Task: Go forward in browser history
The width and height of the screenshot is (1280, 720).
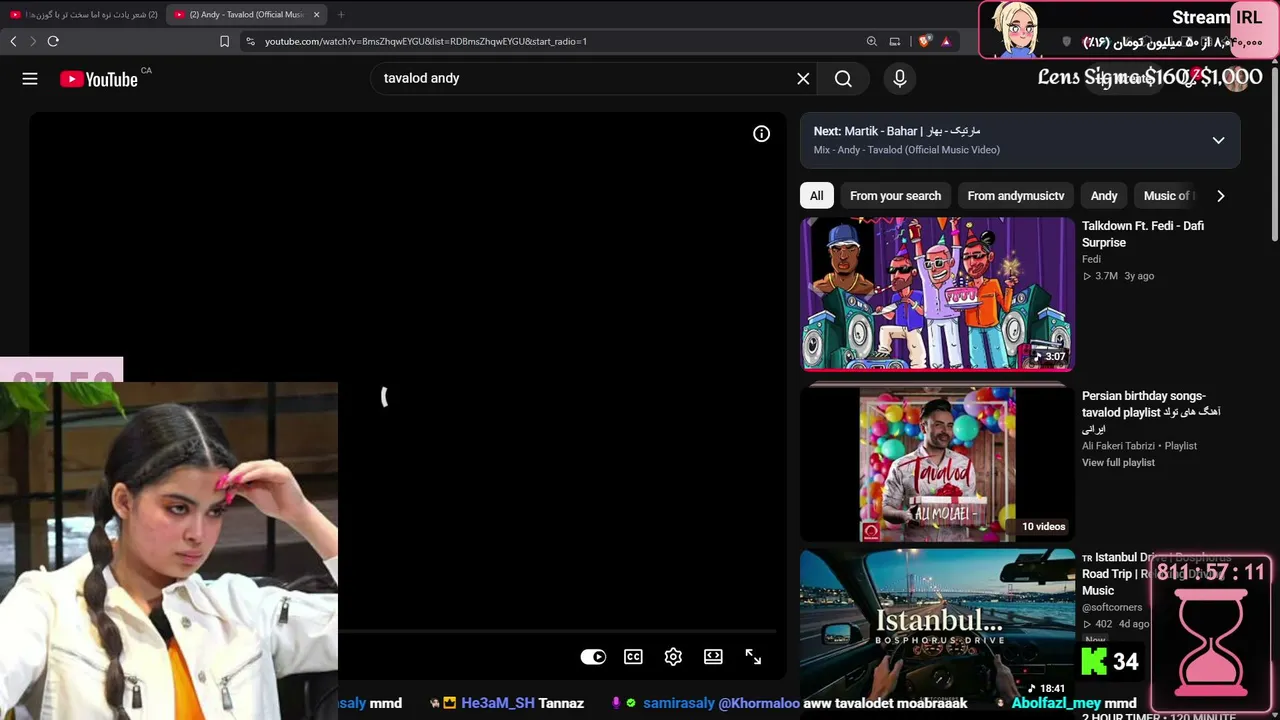Action: point(33,41)
